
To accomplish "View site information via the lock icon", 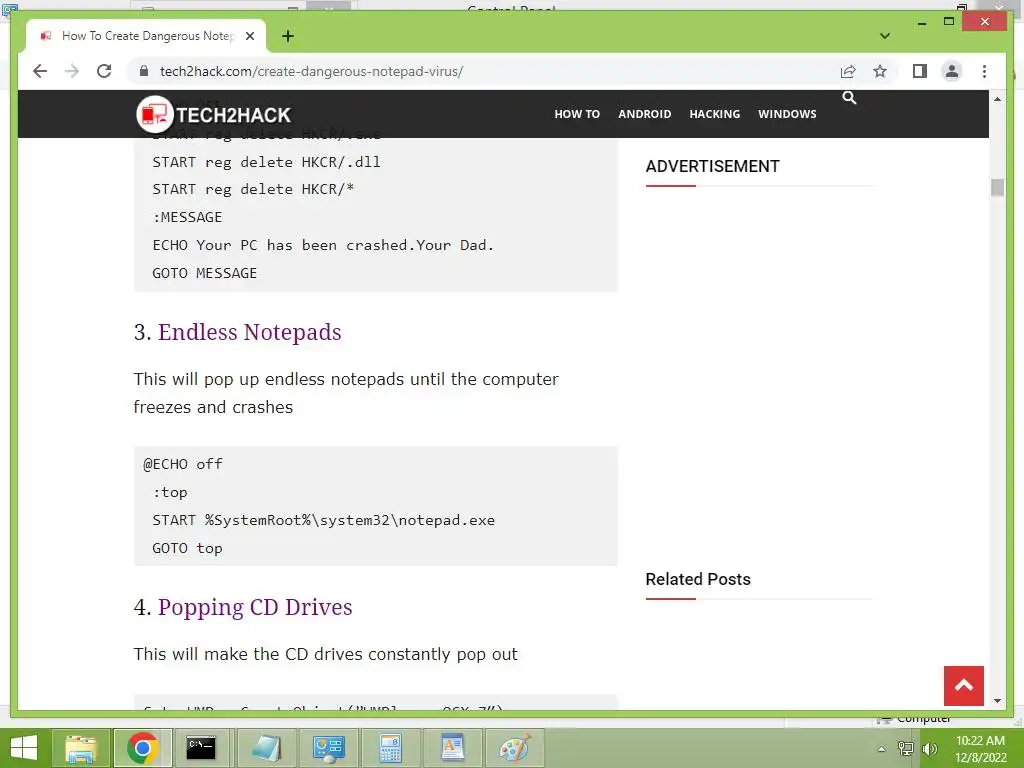I will (x=144, y=71).
